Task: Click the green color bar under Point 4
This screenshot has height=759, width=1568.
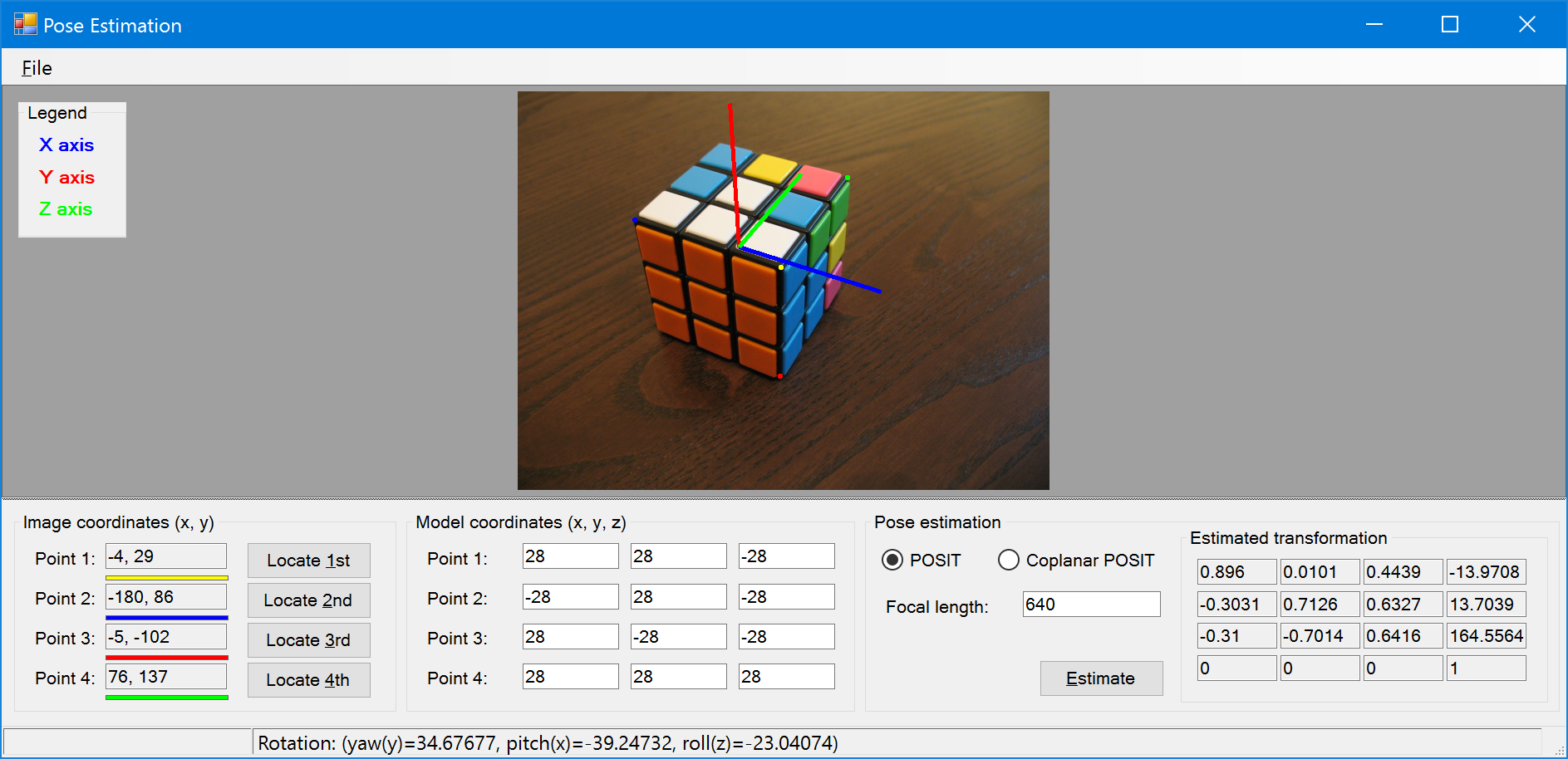Action: click(x=166, y=698)
